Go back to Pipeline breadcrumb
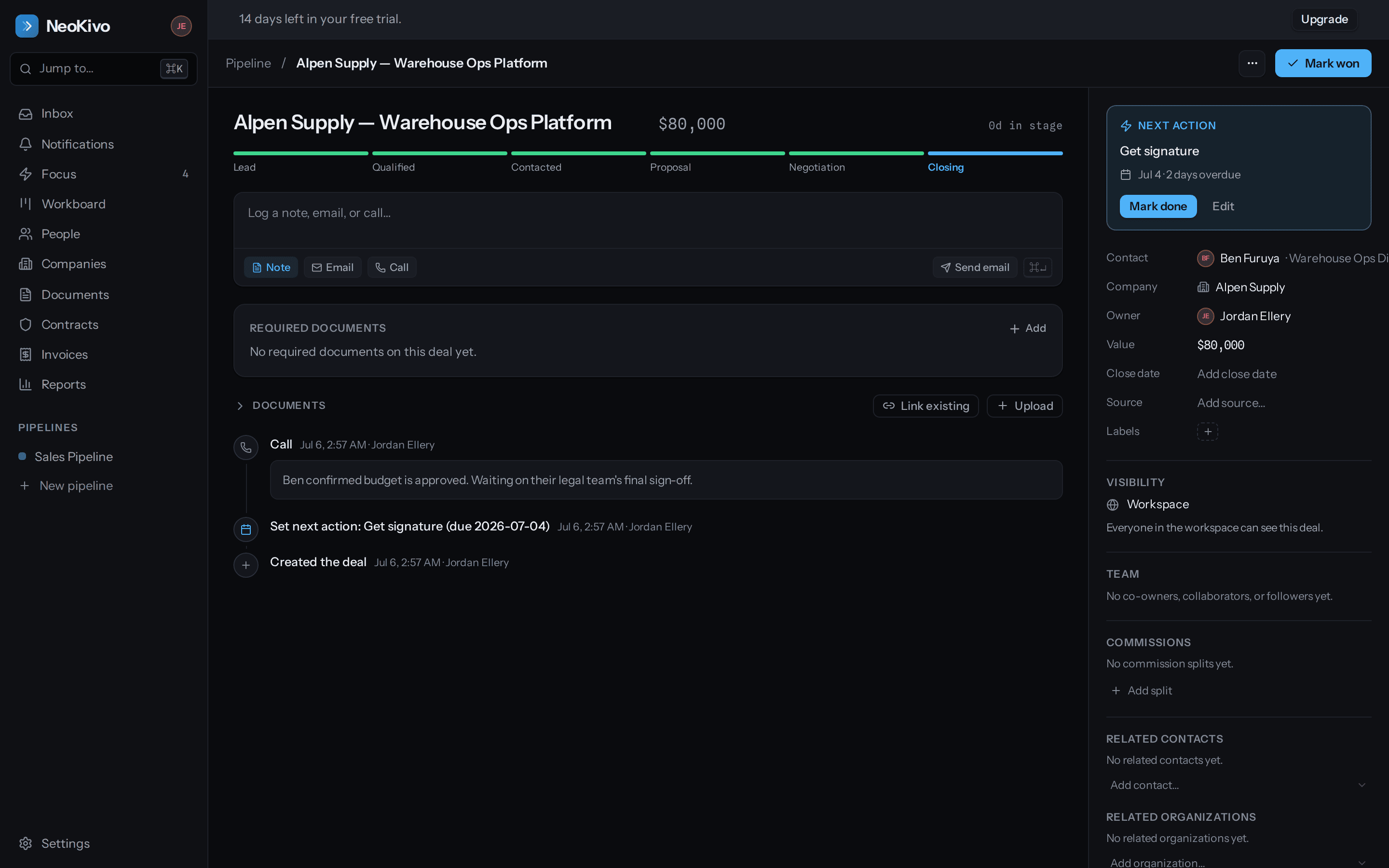Screen dimensions: 1389x868 coord(248,63)
